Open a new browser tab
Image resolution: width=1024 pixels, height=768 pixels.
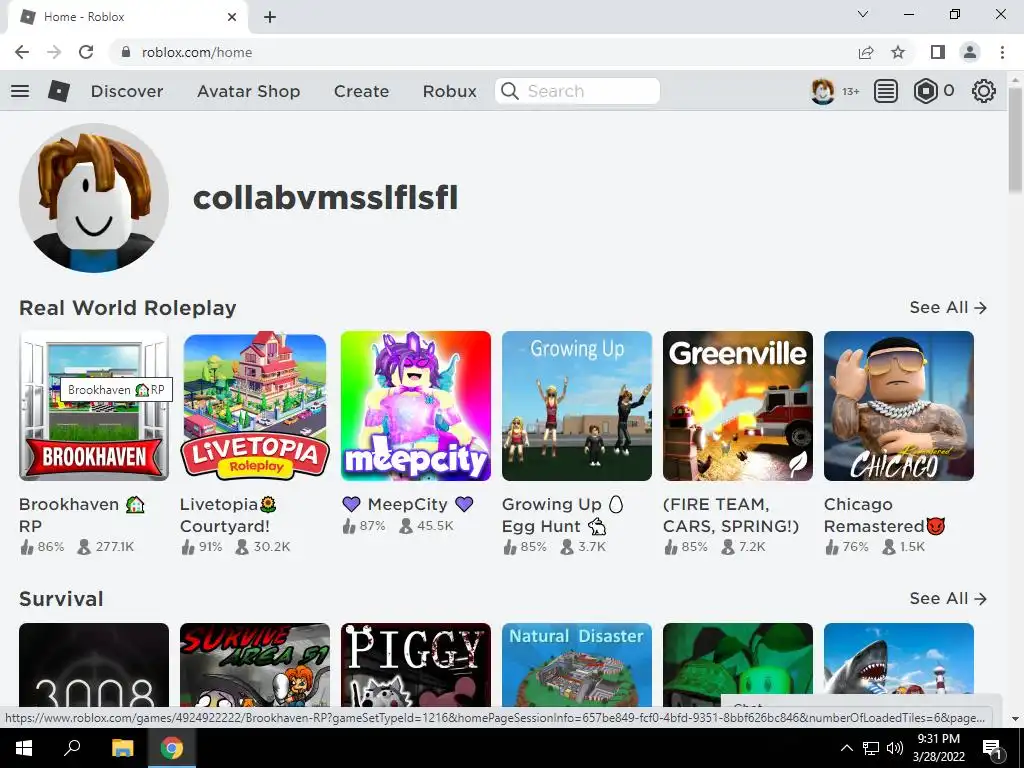pyautogui.click(x=270, y=17)
